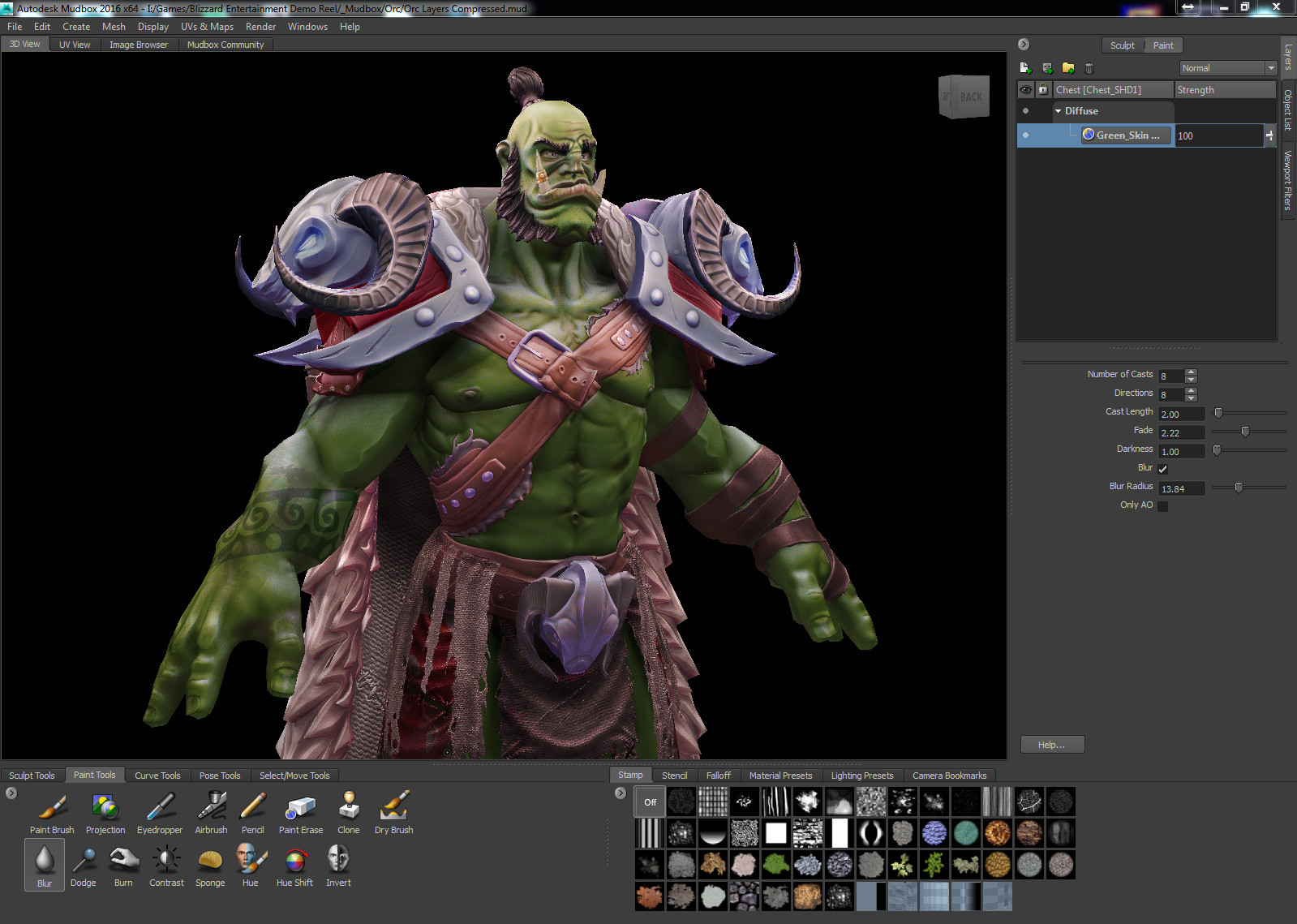The width and height of the screenshot is (1297, 924).
Task: Adjust the Fade slider handle
Action: [x=1245, y=432]
